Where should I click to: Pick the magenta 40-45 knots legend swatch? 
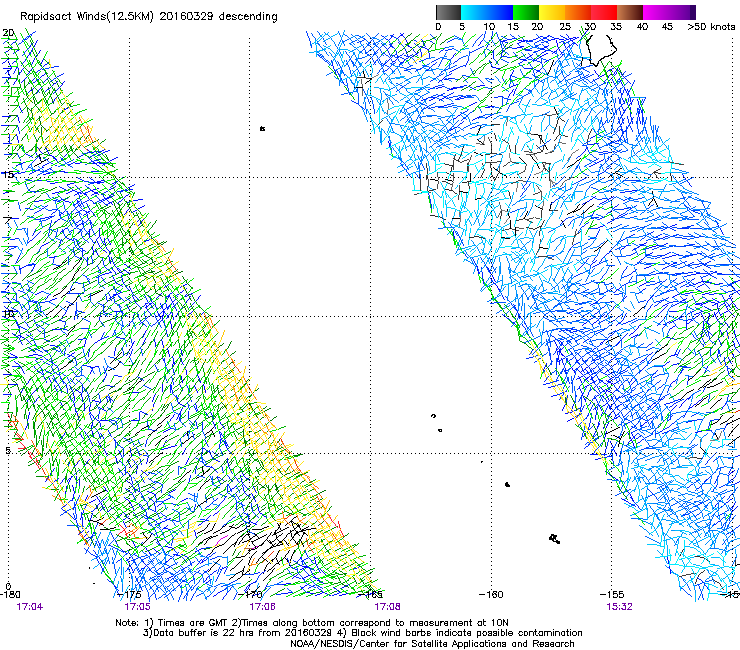tap(656, 12)
